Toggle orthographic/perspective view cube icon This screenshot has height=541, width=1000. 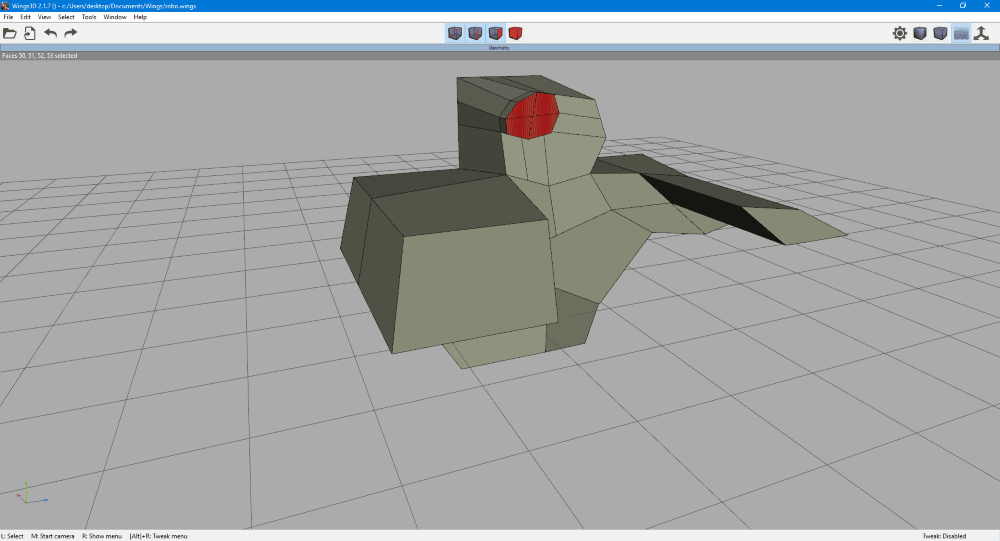click(x=940, y=33)
